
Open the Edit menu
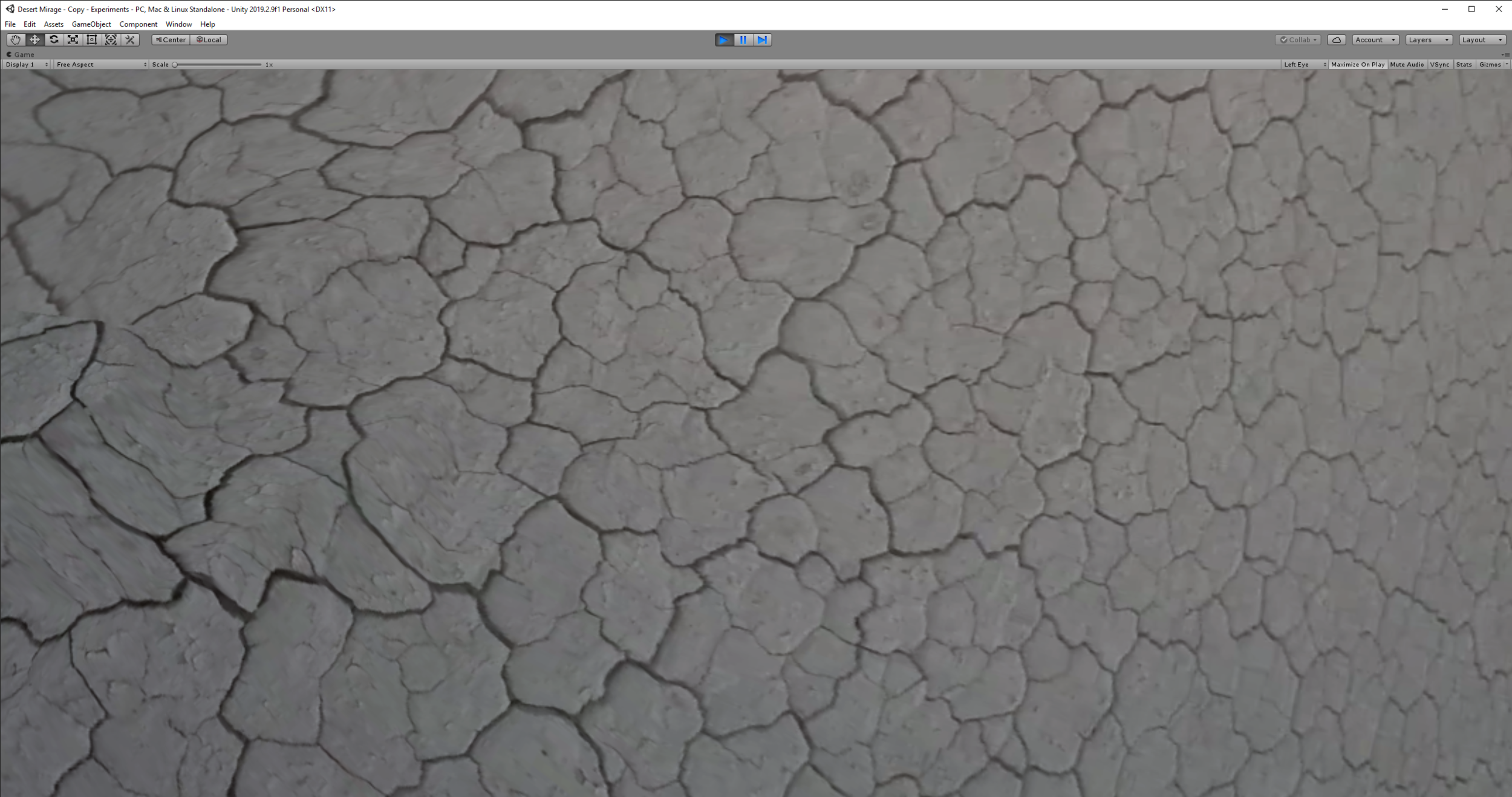pos(30,24)
